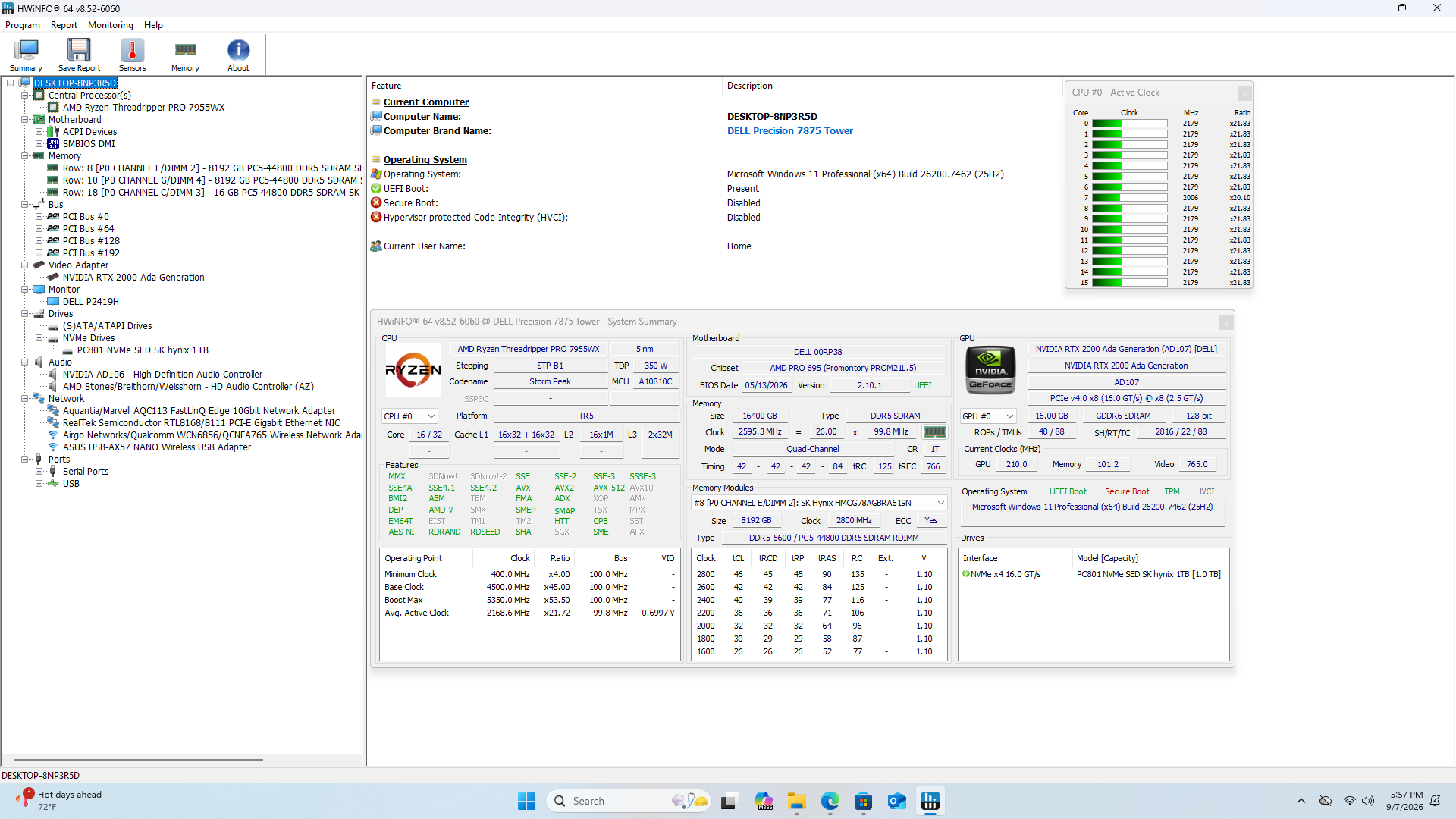Image resolution: width=1456 pixels, height=819 pixels.
Task: Select PC801 NVMe SED SK hynix 1TB drive
Action: (x=143, y=350)
